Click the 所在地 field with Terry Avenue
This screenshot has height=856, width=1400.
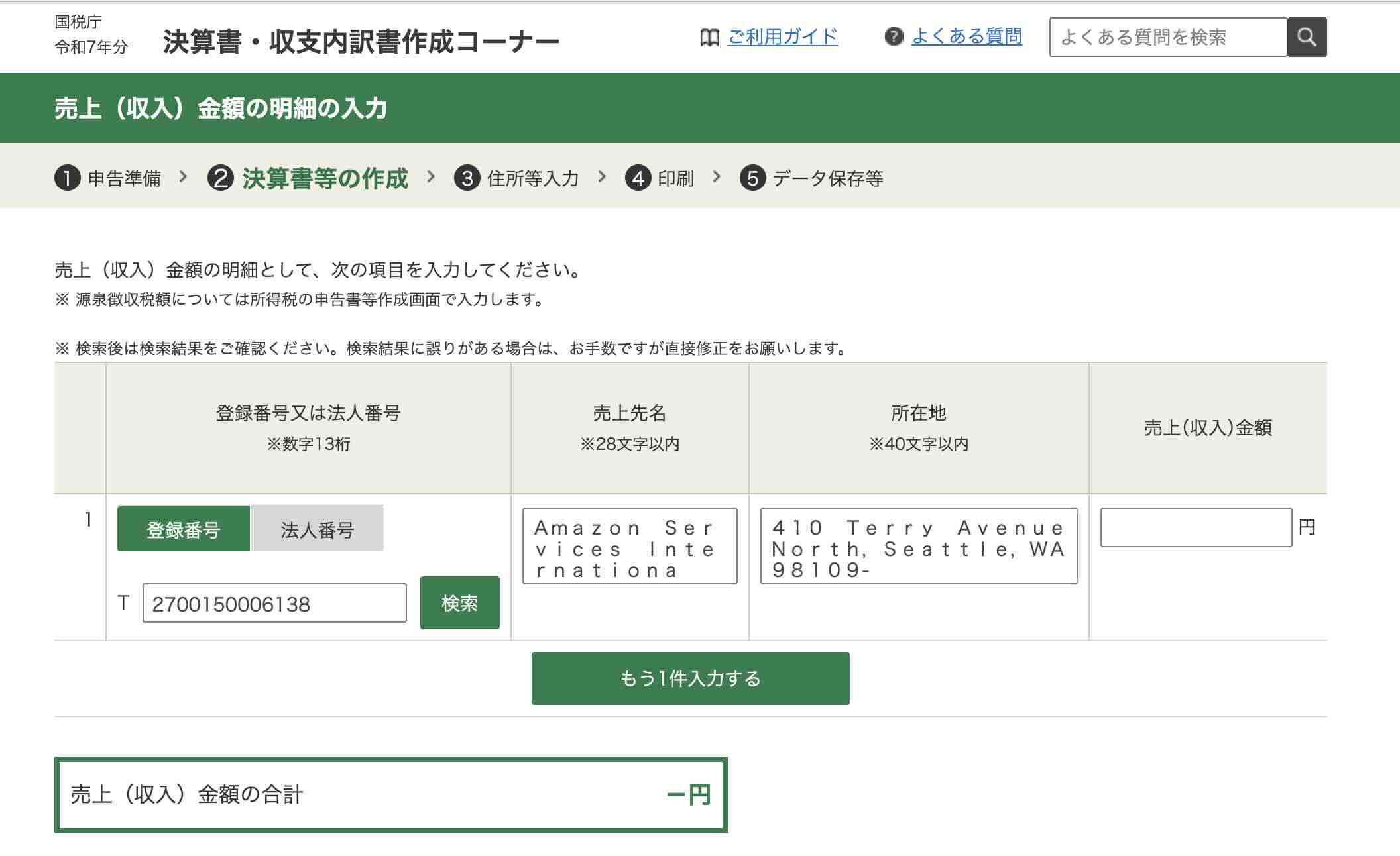918,546
